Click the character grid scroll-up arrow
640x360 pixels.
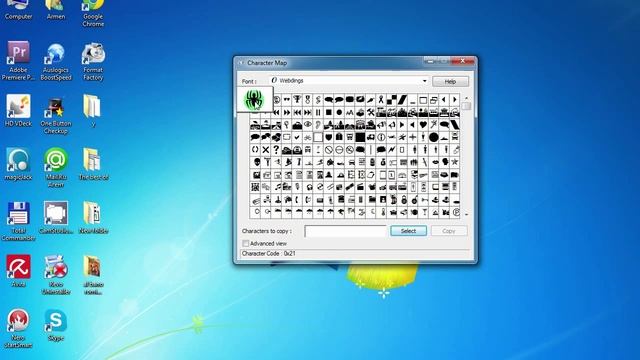point(466,98)
